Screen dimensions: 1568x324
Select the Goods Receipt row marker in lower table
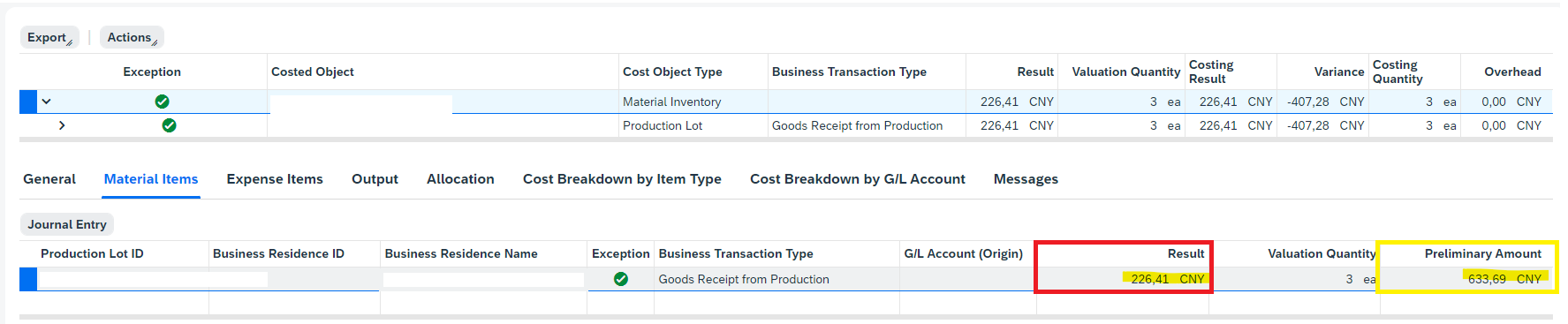[28, 279]
